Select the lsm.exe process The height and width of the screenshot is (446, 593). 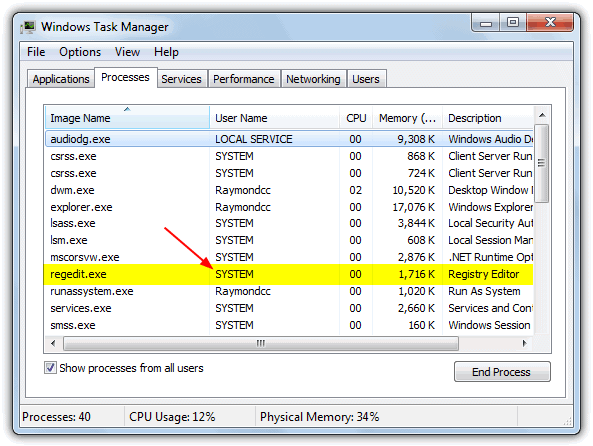click(289, 240)
